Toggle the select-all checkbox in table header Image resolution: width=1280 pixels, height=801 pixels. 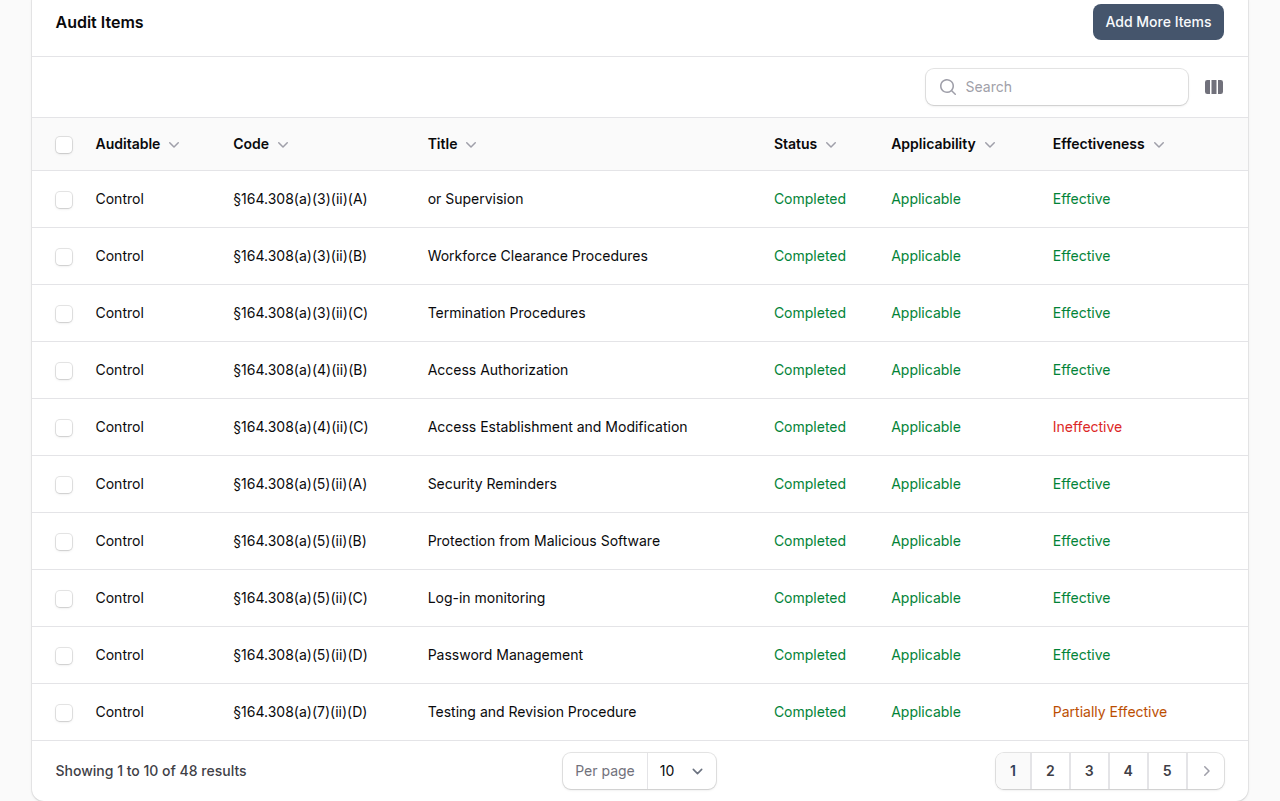pos(64,144)
